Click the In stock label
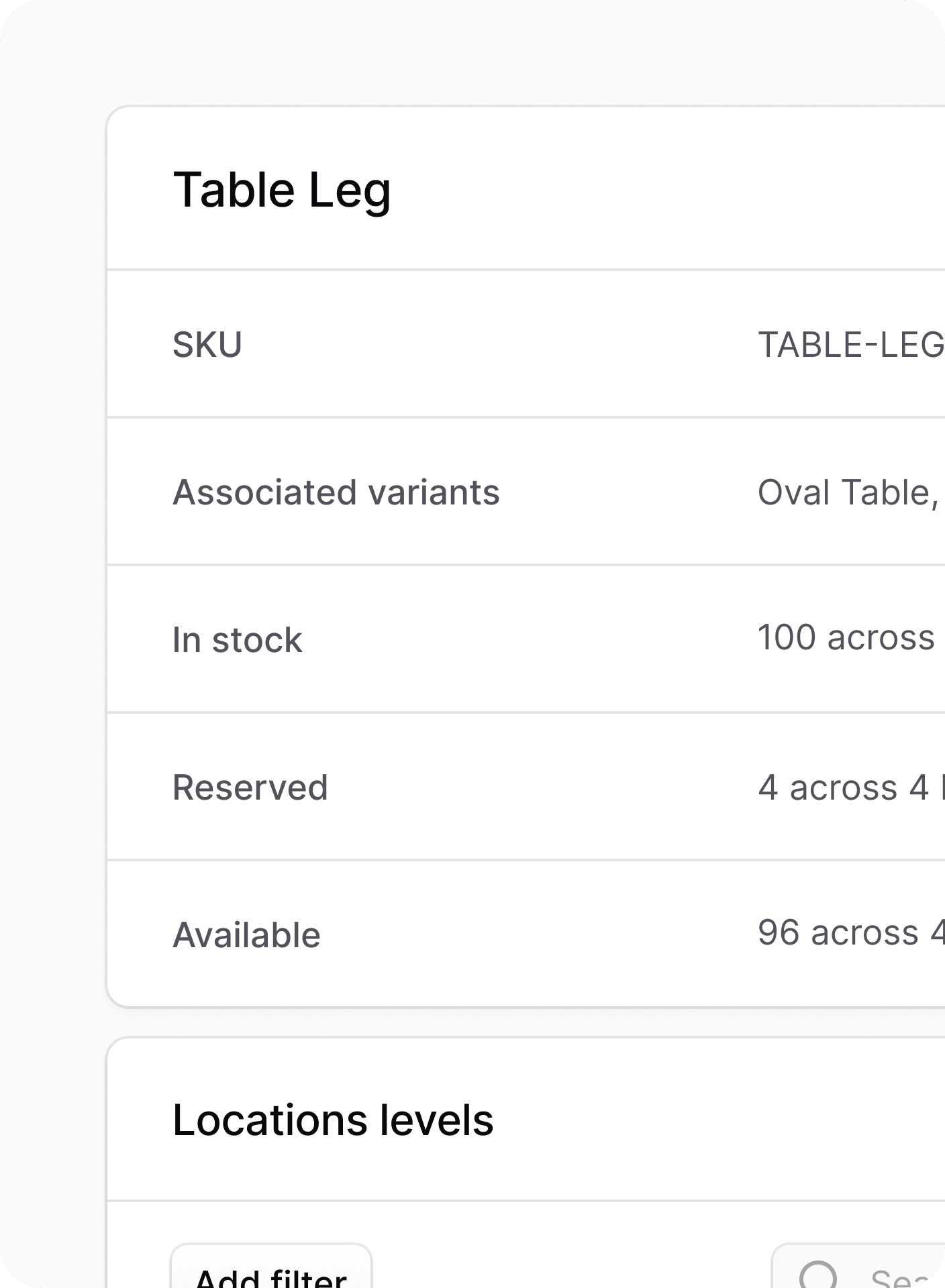945x1288 pixels. pos(237,640)
